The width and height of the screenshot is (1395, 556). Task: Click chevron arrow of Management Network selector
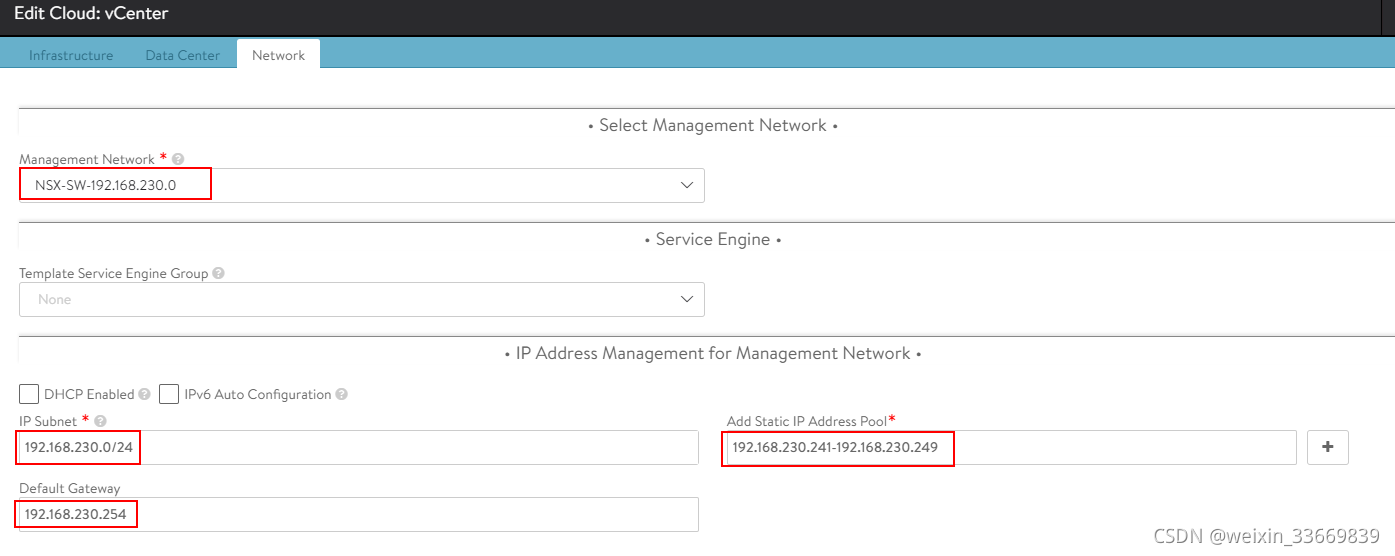(x=687, y=186)
